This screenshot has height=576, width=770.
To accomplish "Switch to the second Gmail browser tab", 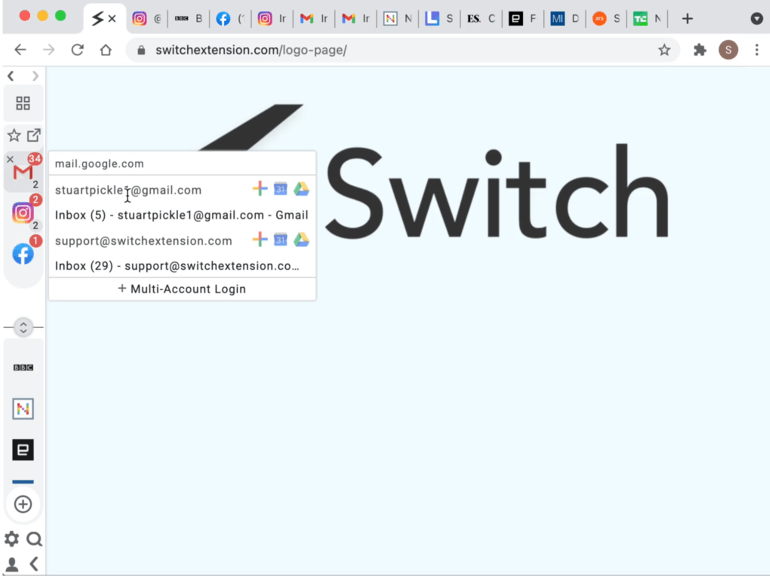I will tap(356, 19).
